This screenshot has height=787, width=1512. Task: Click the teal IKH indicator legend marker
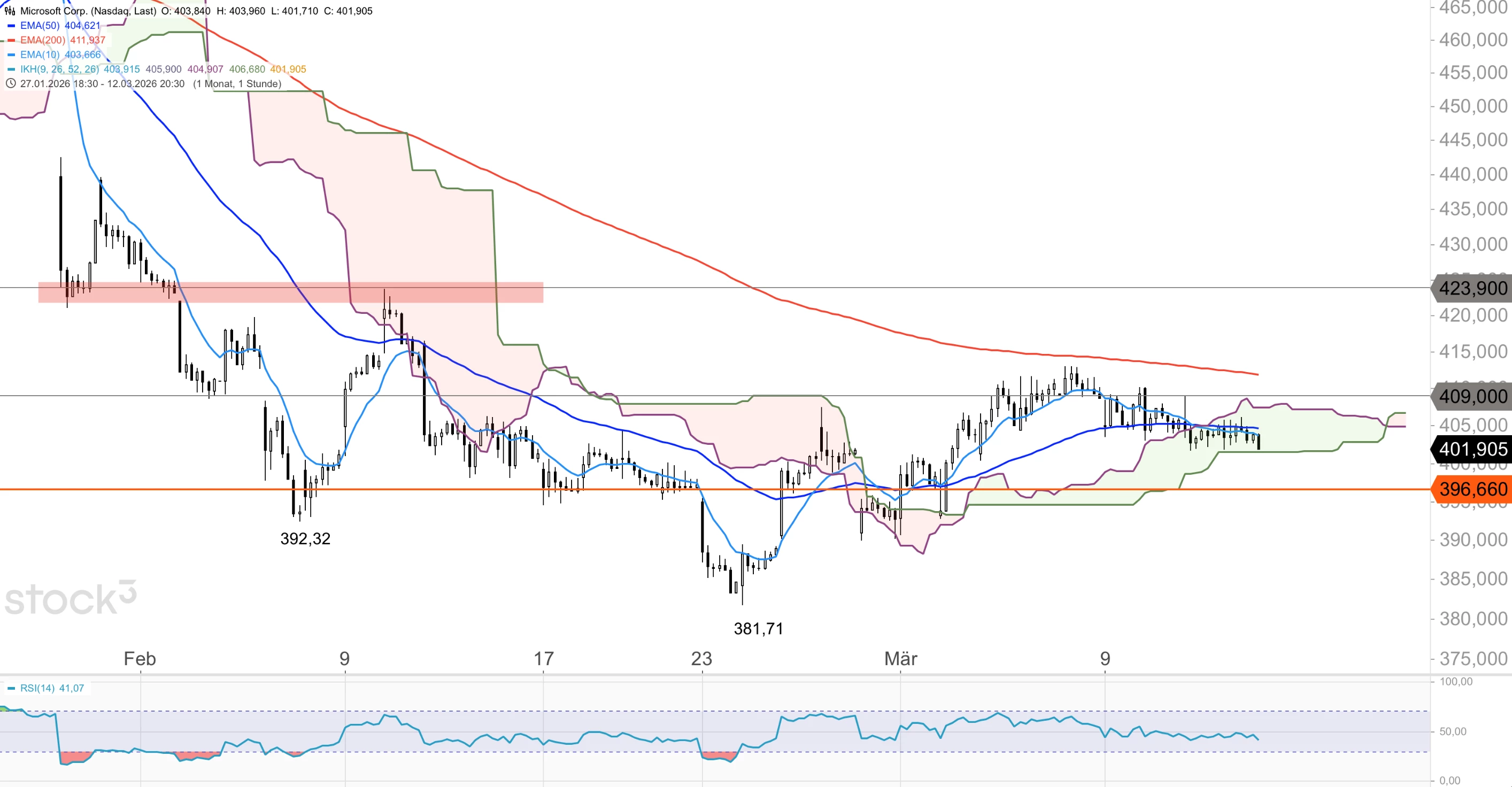click(x=11, y=70)
